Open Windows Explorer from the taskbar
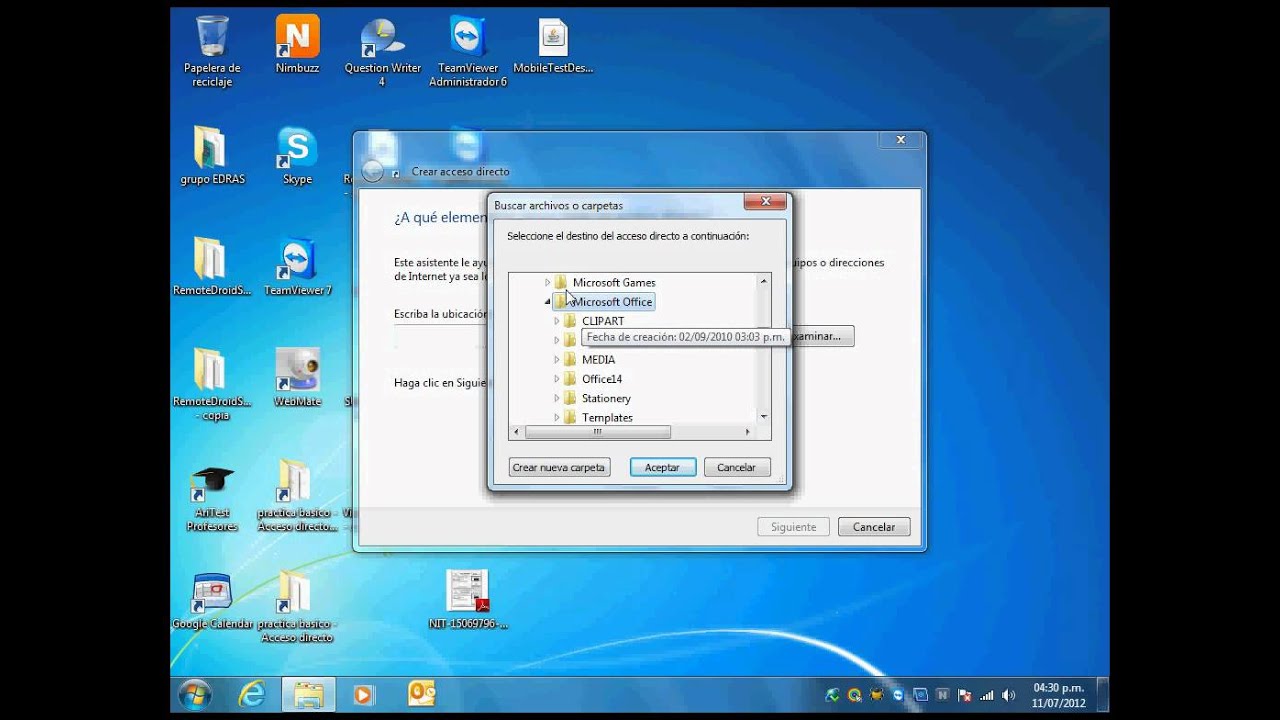Screen dimensions: 1280x720 tap(308, 694)
